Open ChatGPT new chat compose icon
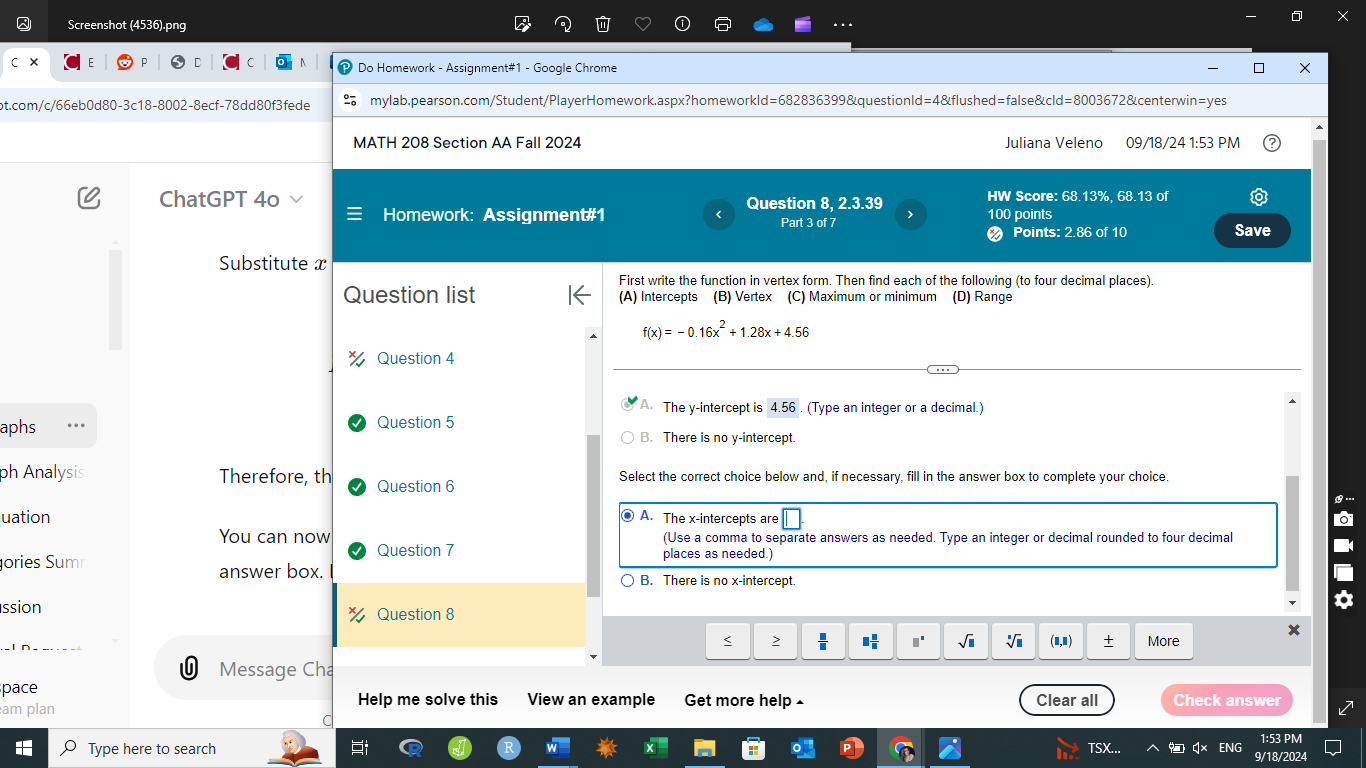The width and height of the screenshot is (1366, 768). click(89, 198)
